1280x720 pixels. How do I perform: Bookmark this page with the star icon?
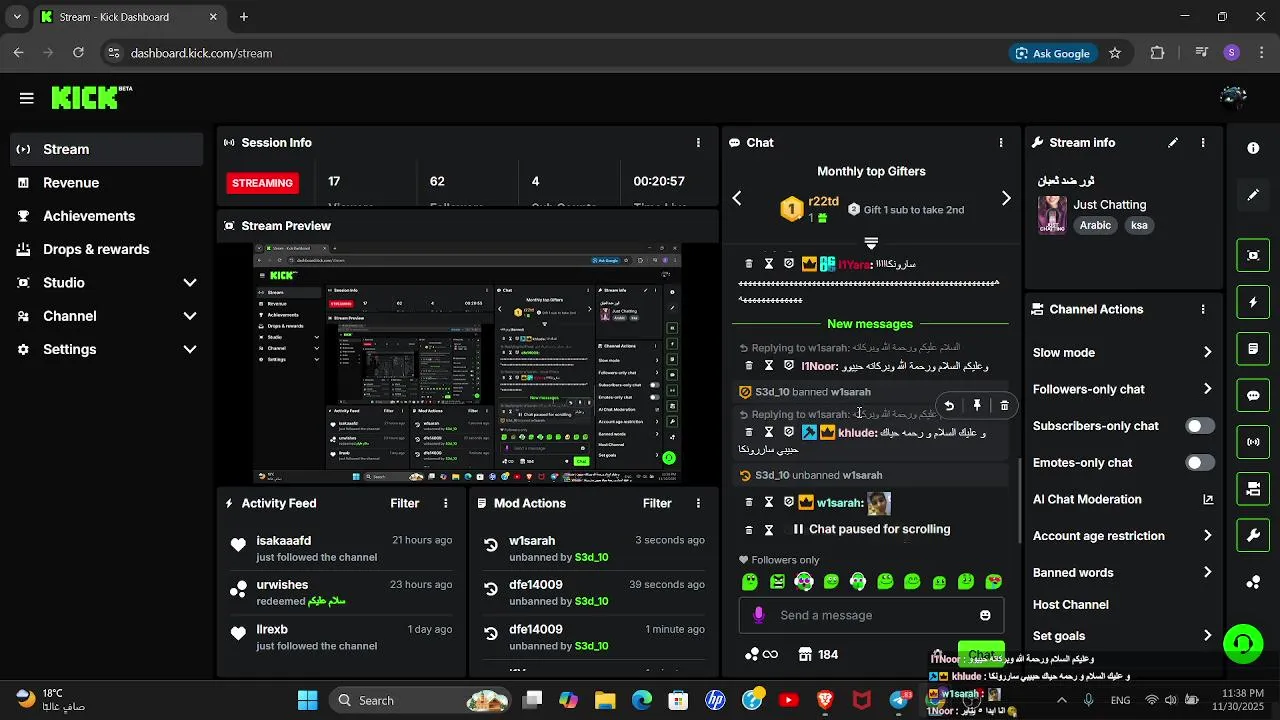(1115, 53)
